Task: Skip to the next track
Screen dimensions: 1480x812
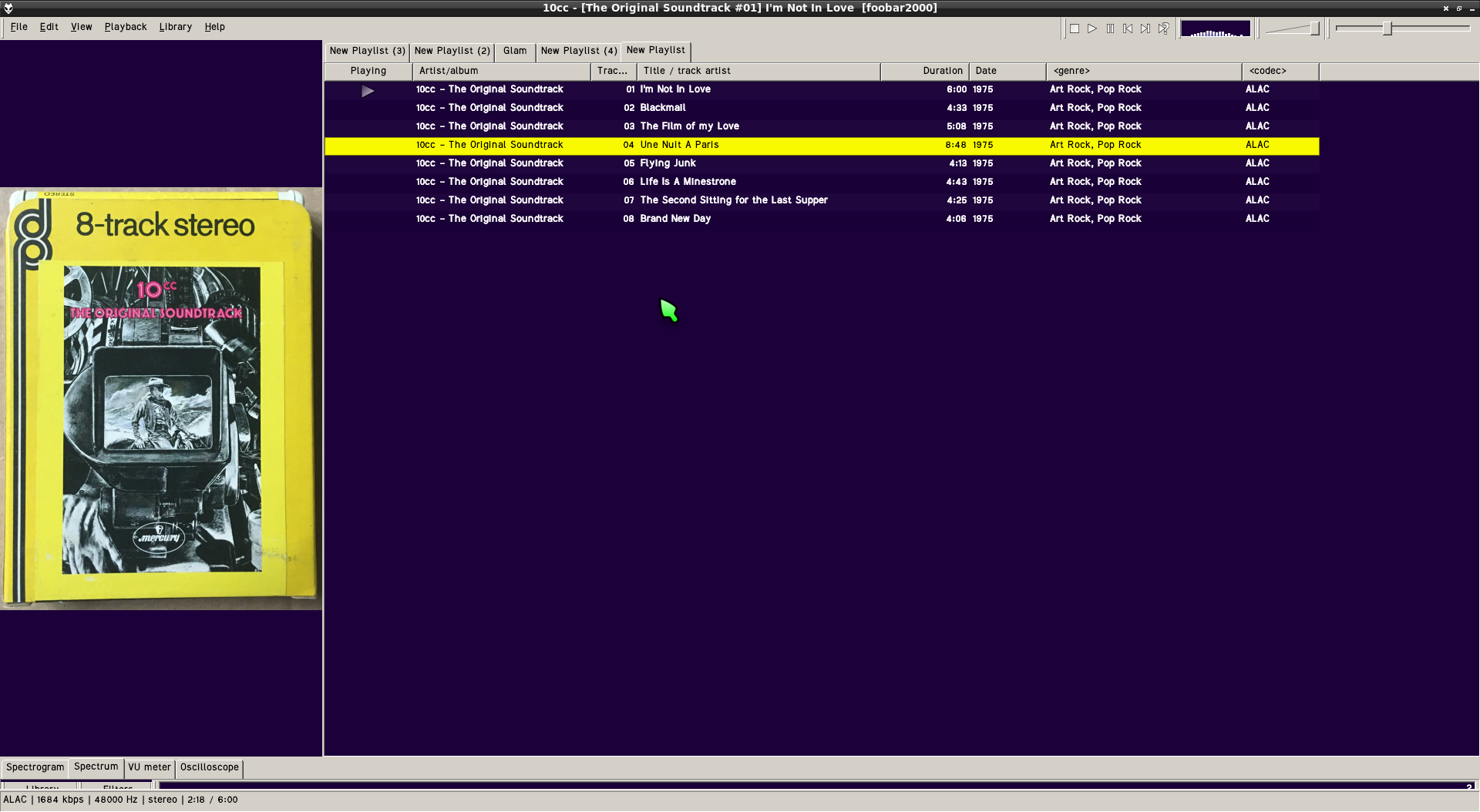Action: click(x=1145, y=29)
